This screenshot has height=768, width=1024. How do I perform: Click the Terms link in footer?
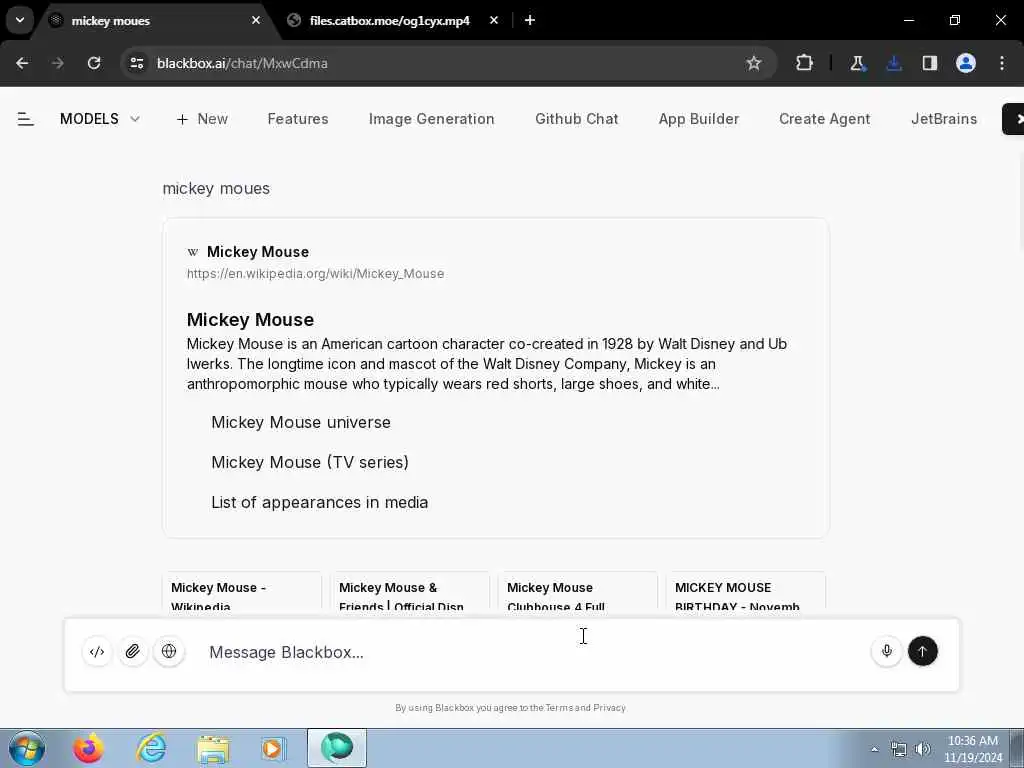(559, 708)
